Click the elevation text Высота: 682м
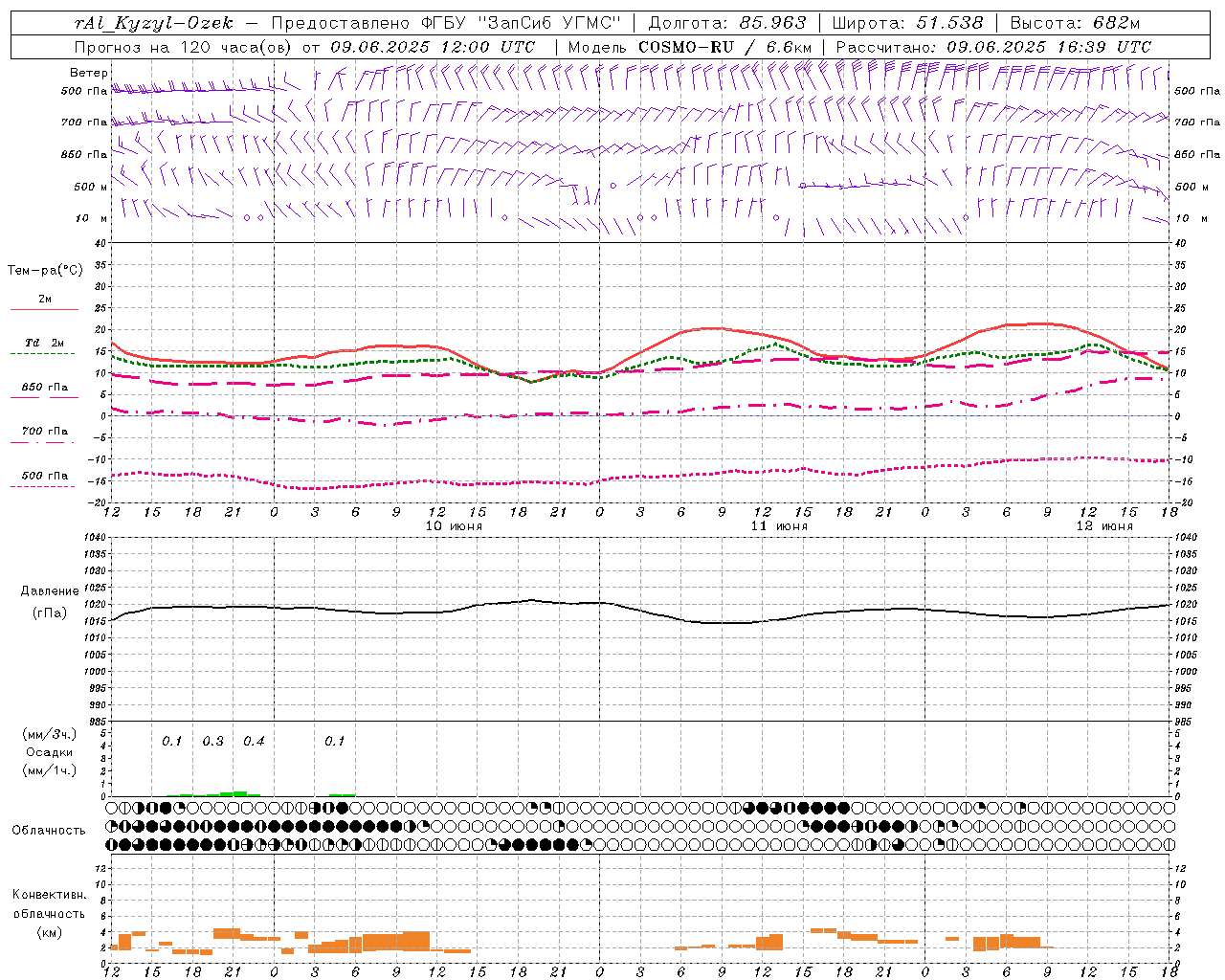 click(x=1075, y=23)
